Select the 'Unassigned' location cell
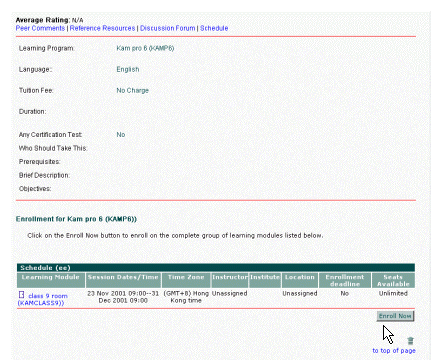The image size is (432, 360). tap(300, 293)
